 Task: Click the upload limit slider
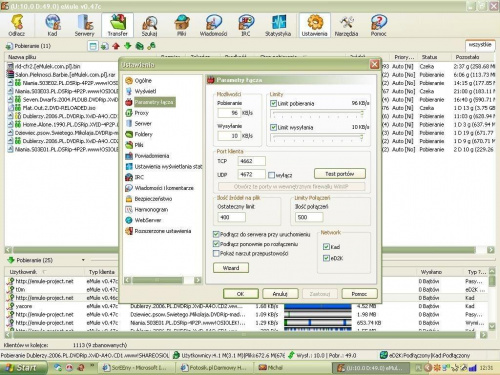click(x=318, y=137)
